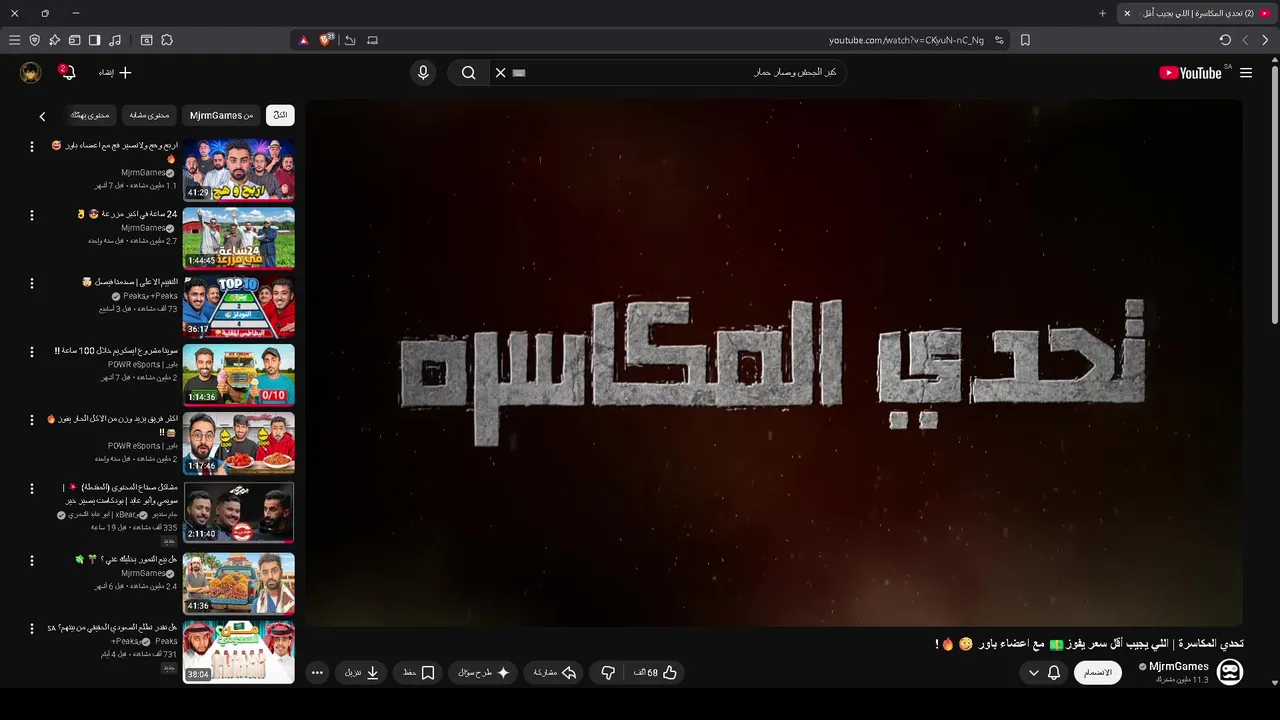1280x720 pixels.
Task: Open the account avatar menu
Action: click(x=31, y=73)
